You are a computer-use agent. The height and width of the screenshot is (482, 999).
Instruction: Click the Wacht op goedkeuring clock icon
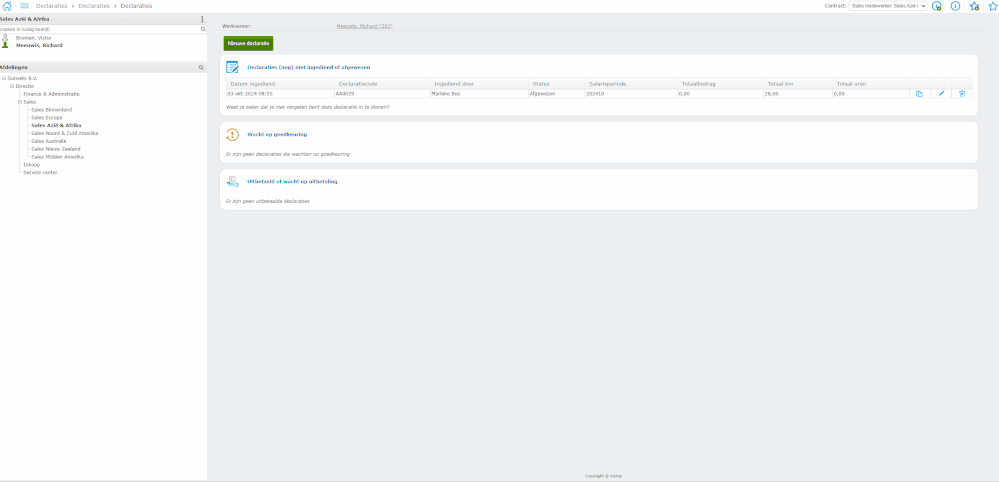pos(232,134)
